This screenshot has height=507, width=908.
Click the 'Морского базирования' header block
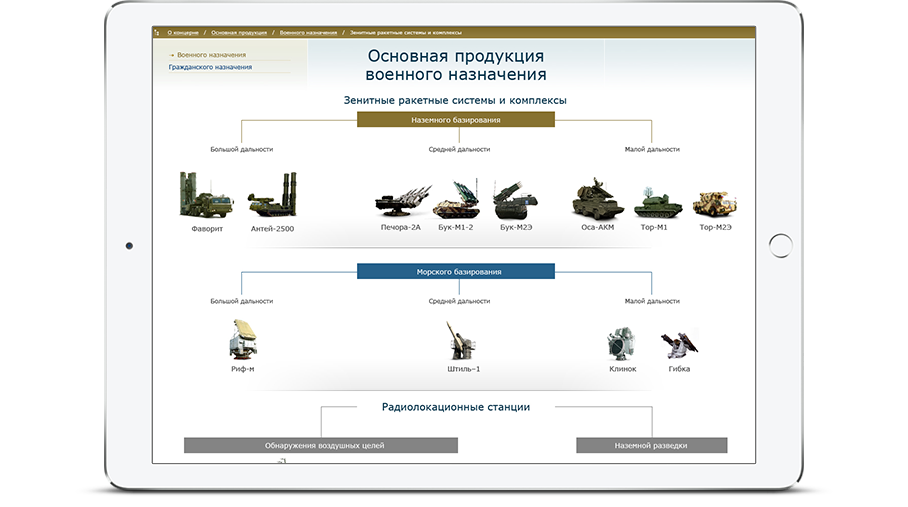click(x=456, y=271)
